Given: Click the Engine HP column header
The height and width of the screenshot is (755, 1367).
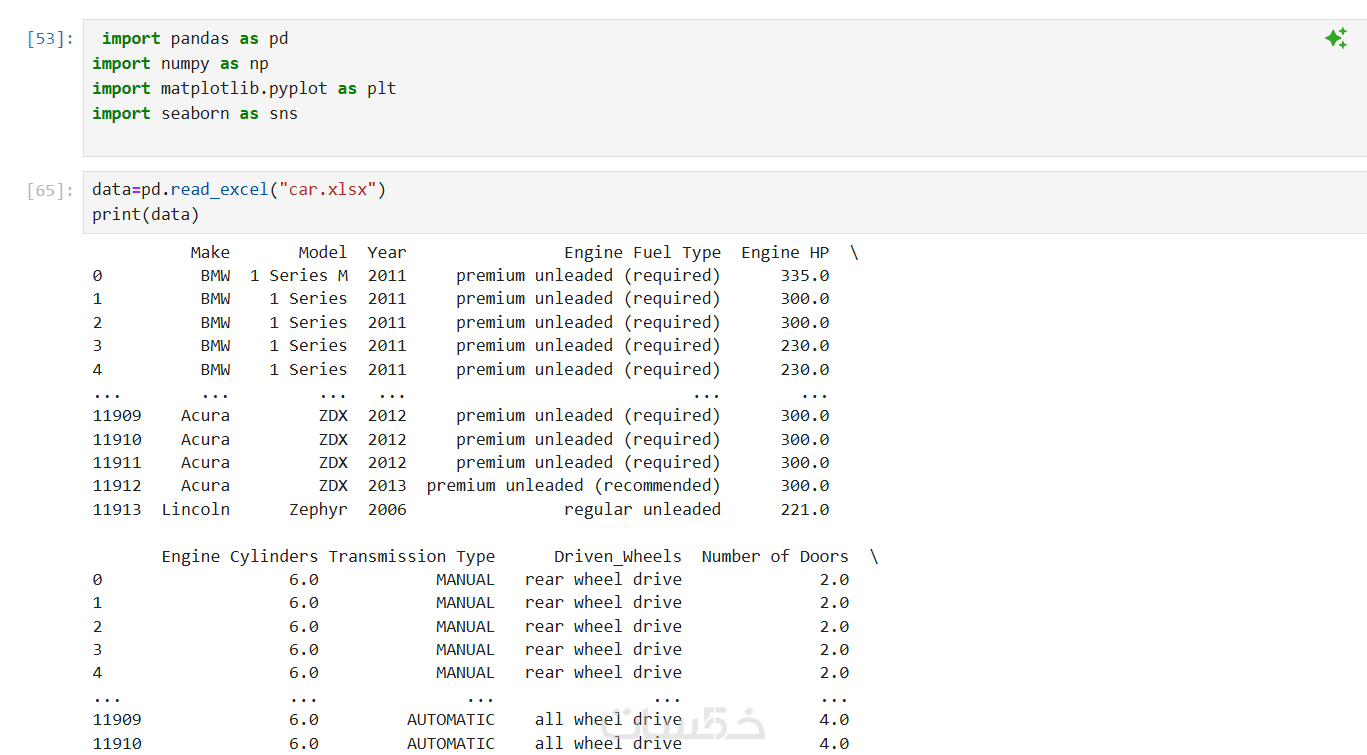Looking at the screenshot, I should pyautogui.click(x=785, y=253).
